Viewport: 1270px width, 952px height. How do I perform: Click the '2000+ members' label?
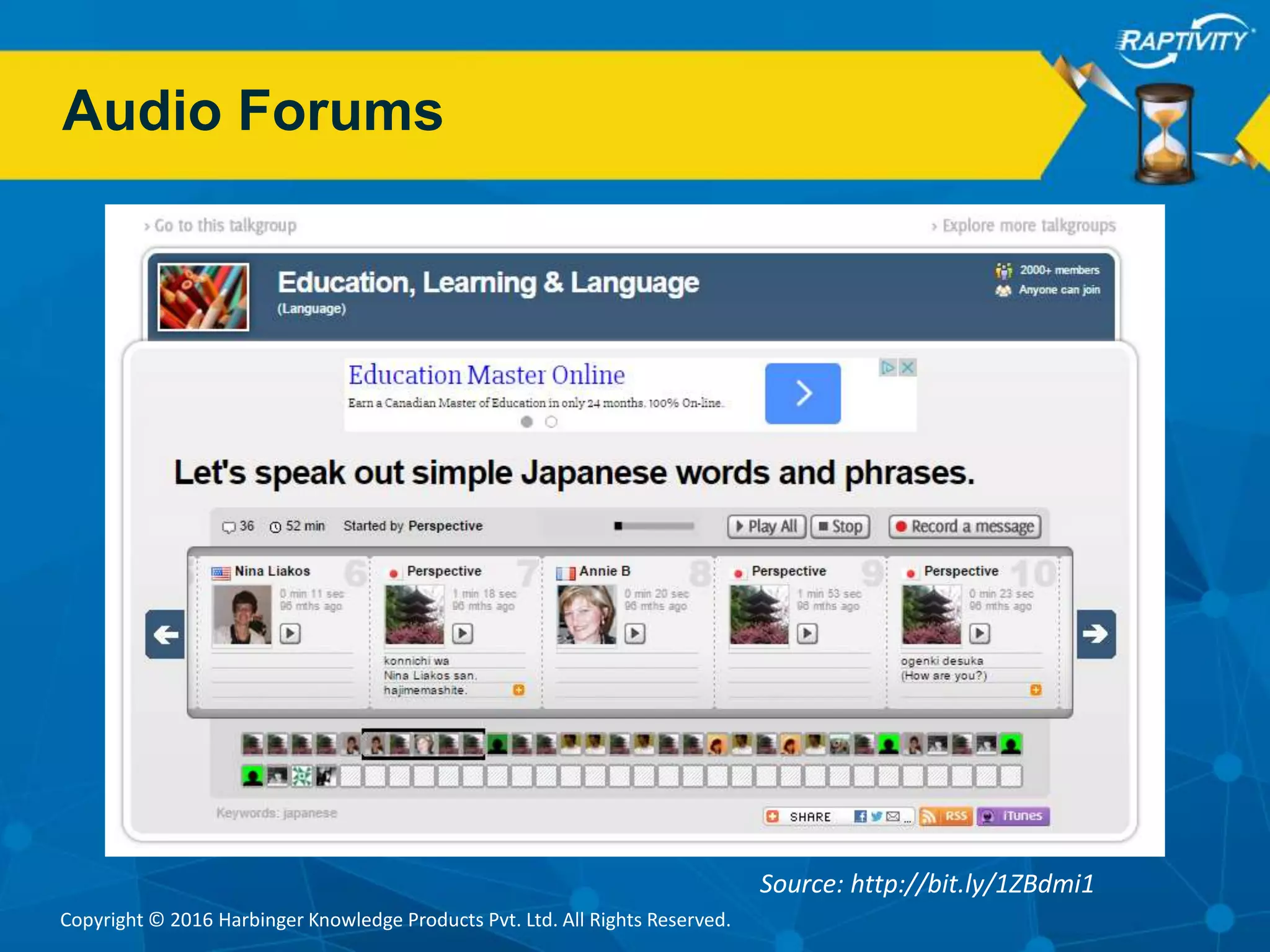coord(1060,270)
